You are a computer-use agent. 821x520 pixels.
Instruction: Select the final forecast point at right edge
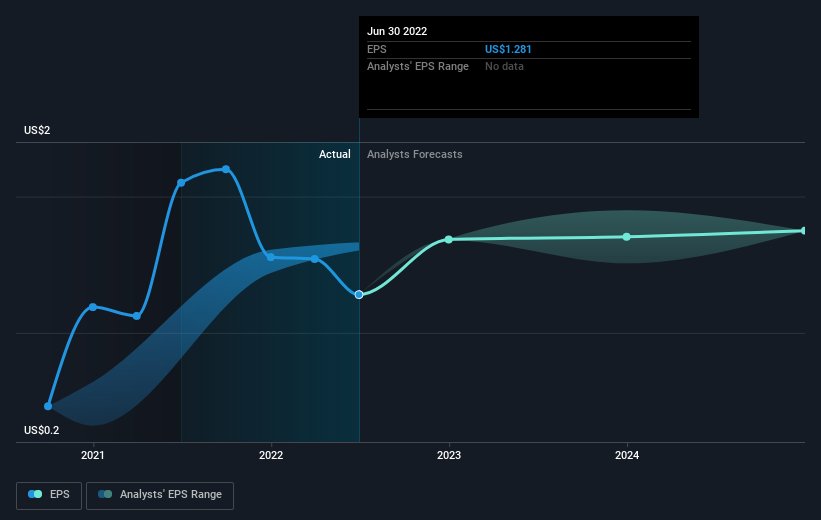(x=803, y=231)
